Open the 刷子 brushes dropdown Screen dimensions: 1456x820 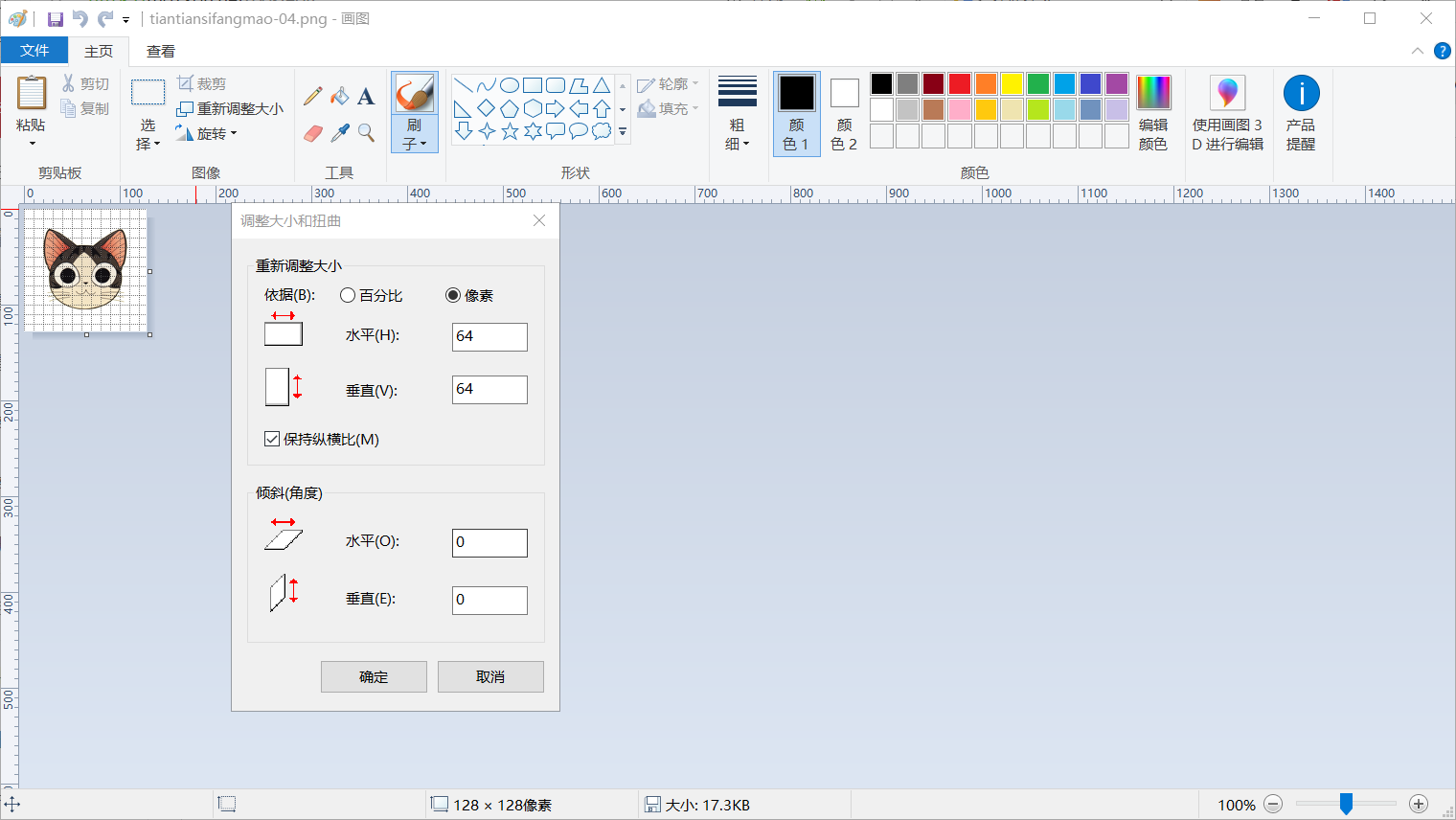click(415, 139)
